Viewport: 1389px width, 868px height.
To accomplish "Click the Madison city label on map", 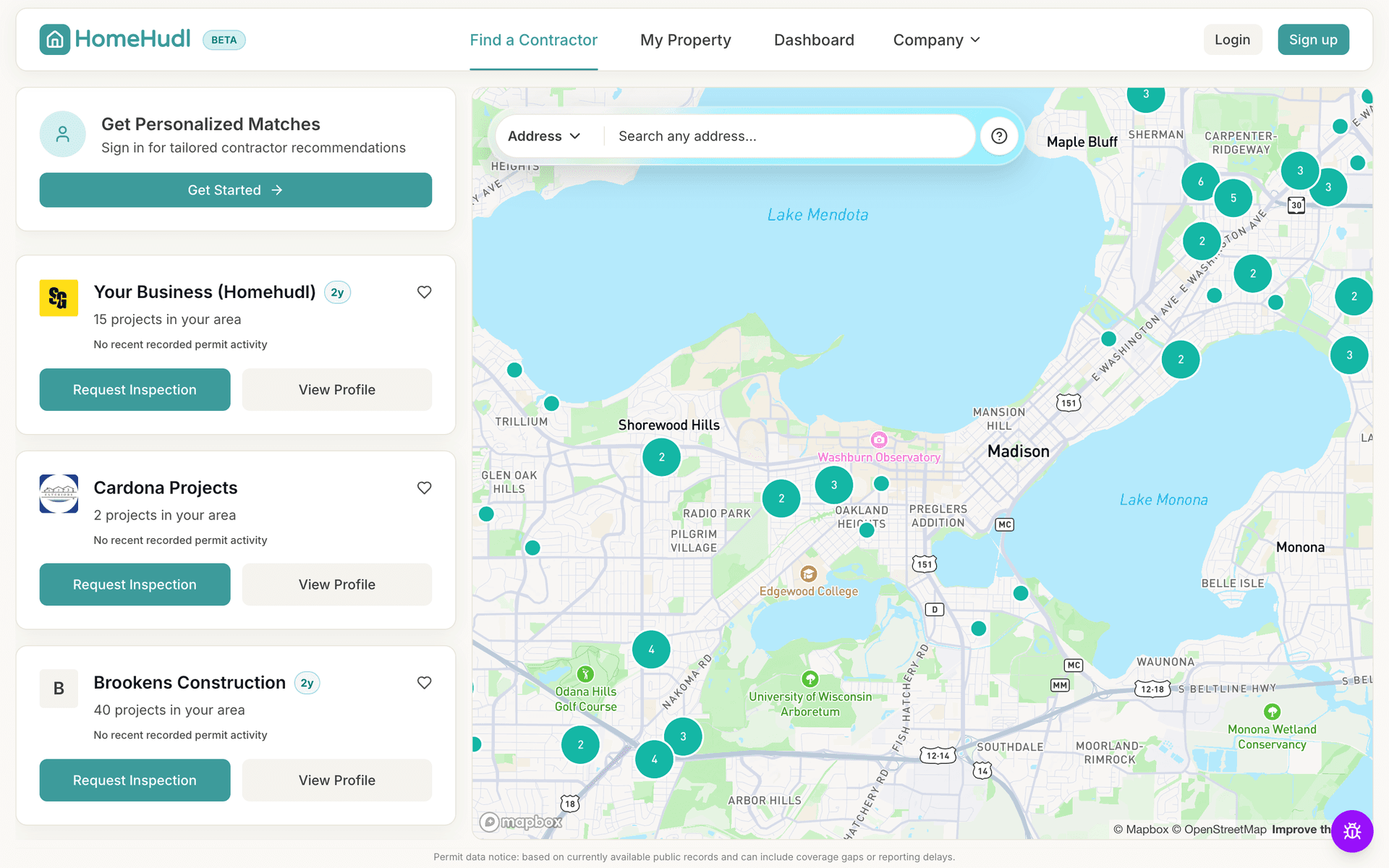I will pyautogui.click(x=1019, y=451).
